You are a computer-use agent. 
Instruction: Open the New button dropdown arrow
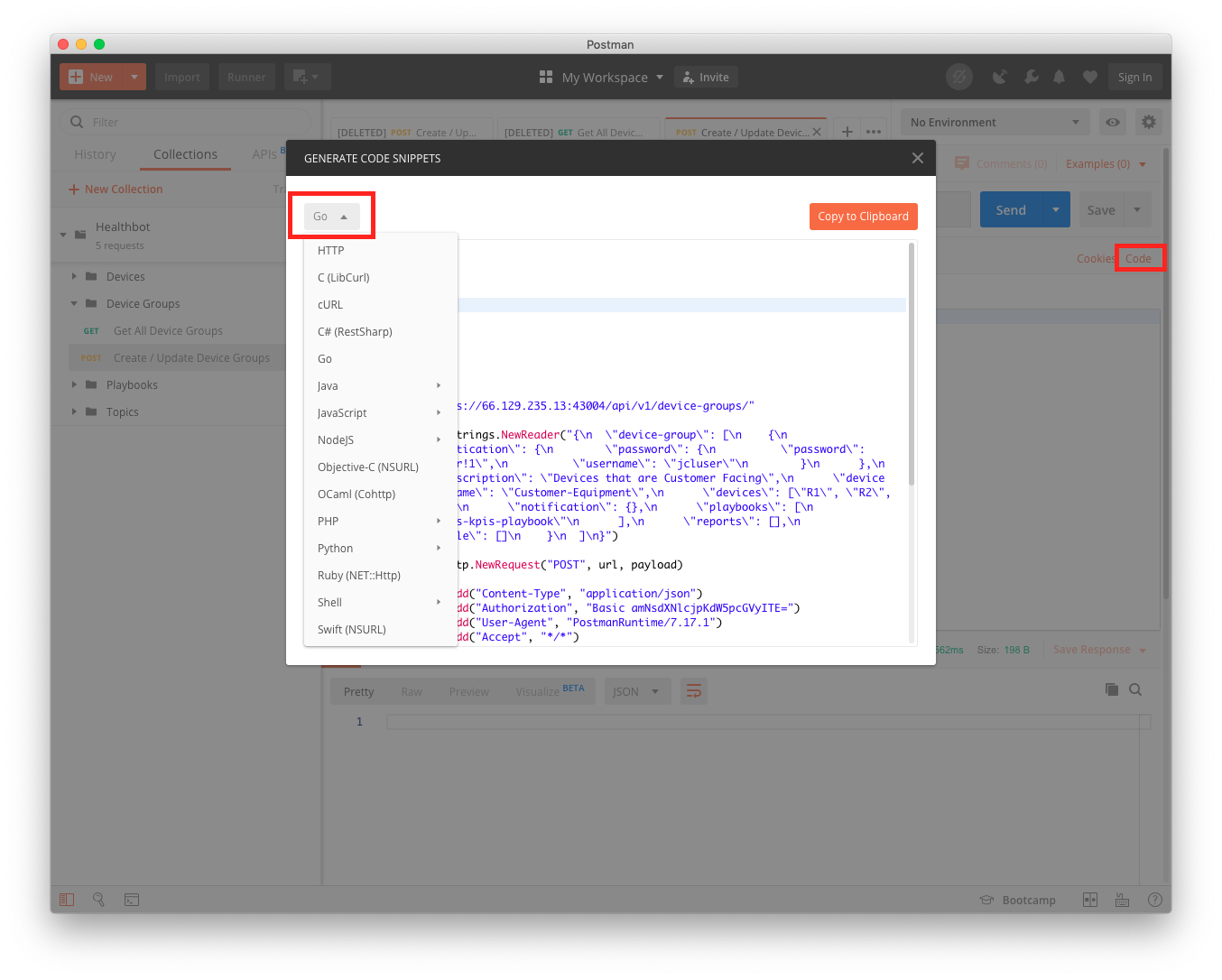134,77
